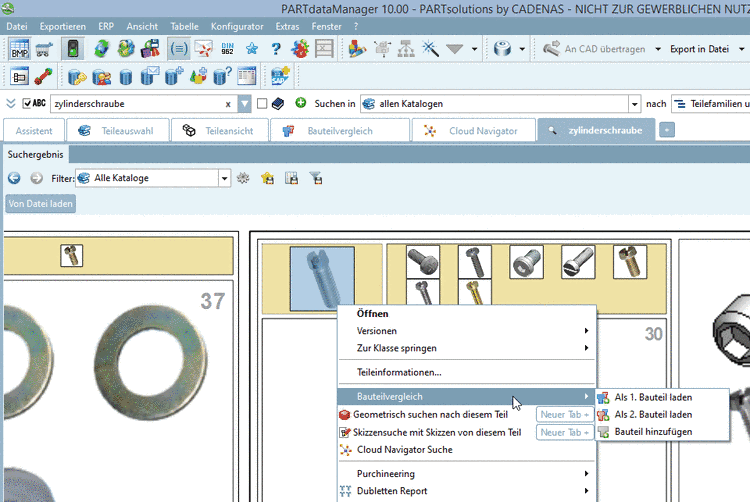This screenshot has height=502, width=750.
Task: Expand the Alle Kataloge filter dropdown
Action: (x=225, y=178)
